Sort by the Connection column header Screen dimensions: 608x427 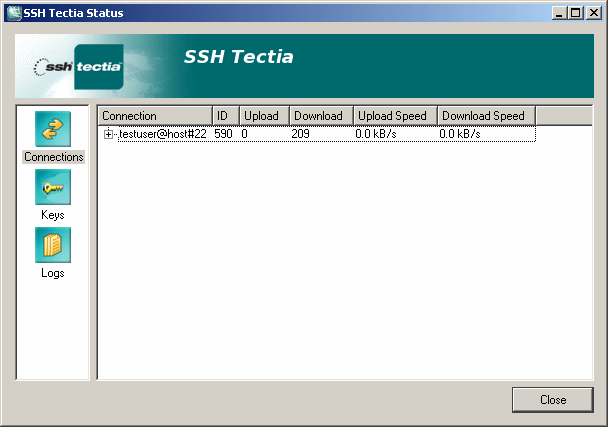(x=155, y=116)
